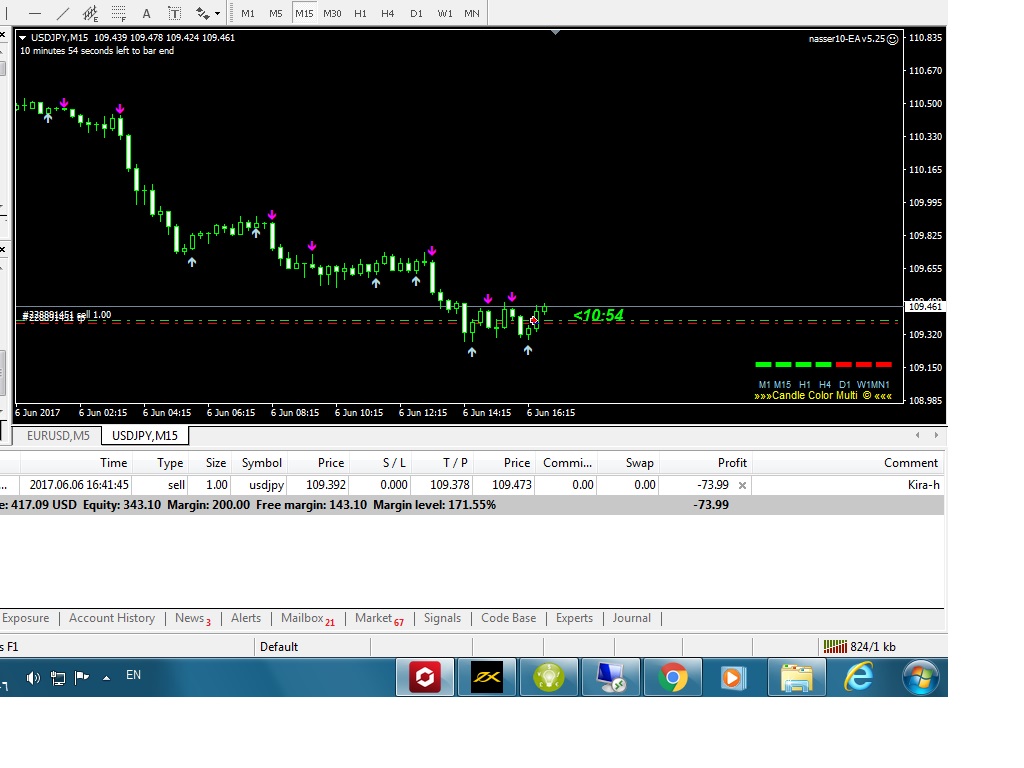This screenshot has width=1024, height=768.
Task: Switch chart to M1 timeframe
Action: pyautogui.click(x=248, y=13)
